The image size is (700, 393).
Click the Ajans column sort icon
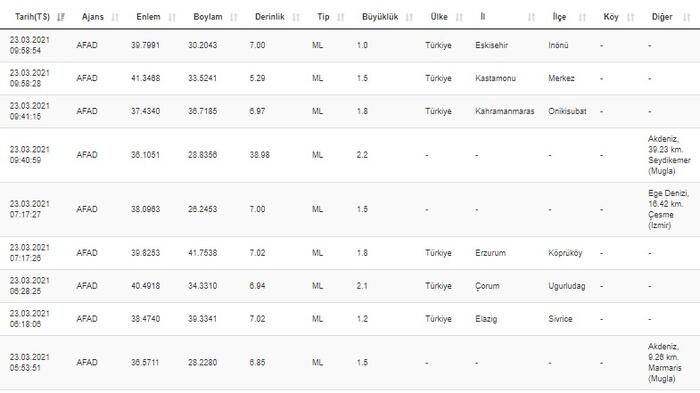click(115, 17)
